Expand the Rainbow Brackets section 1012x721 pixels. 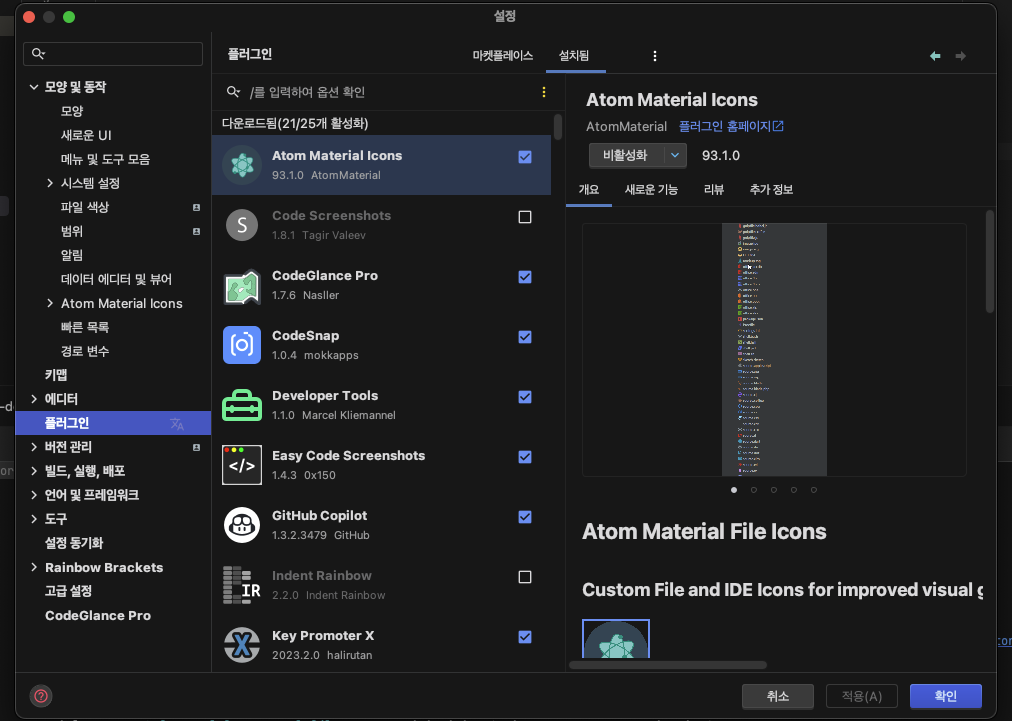point(34,567)
